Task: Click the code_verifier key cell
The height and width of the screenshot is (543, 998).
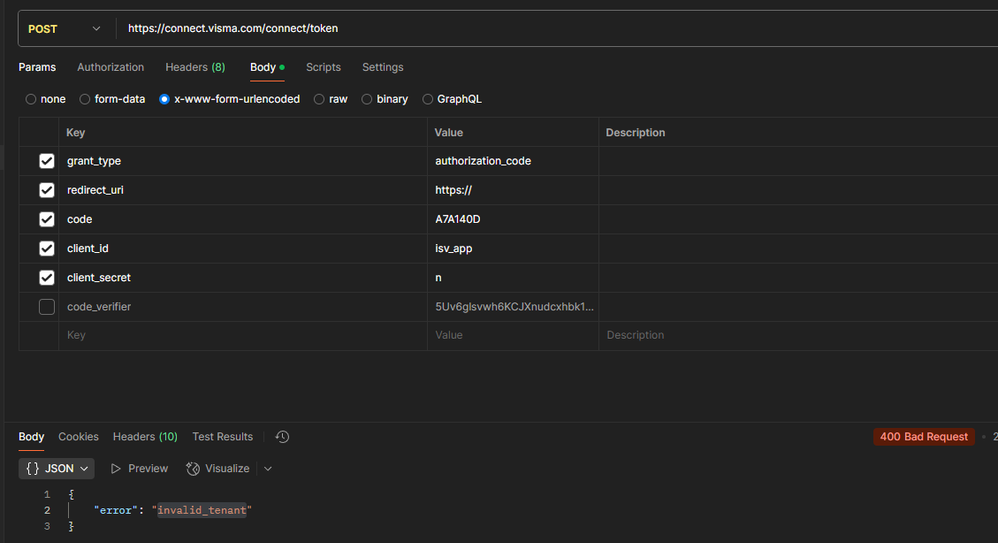Action: (242, 307)
